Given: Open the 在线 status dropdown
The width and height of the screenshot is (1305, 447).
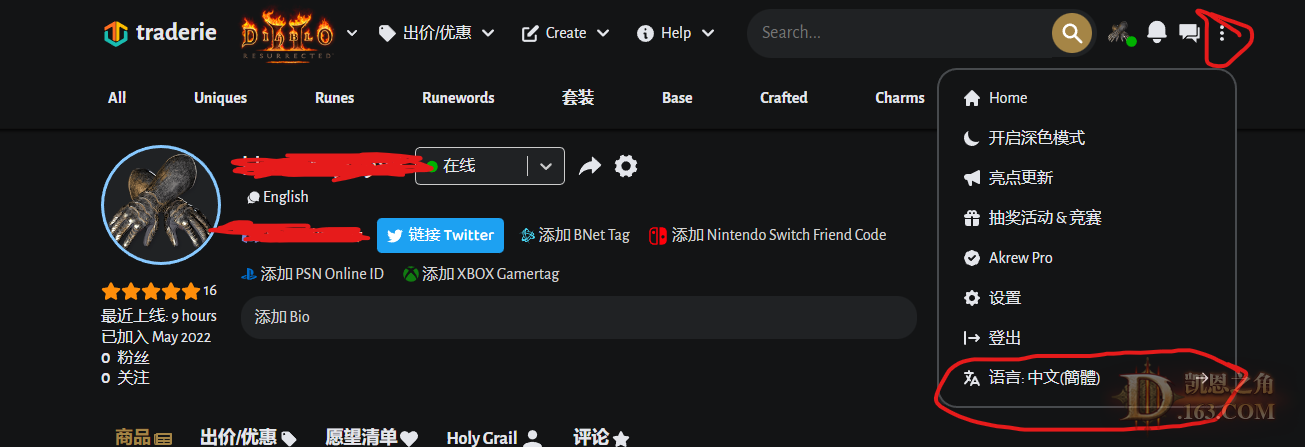Looking at the screenshot, I should pyautogui.click(x=545, y=166).
